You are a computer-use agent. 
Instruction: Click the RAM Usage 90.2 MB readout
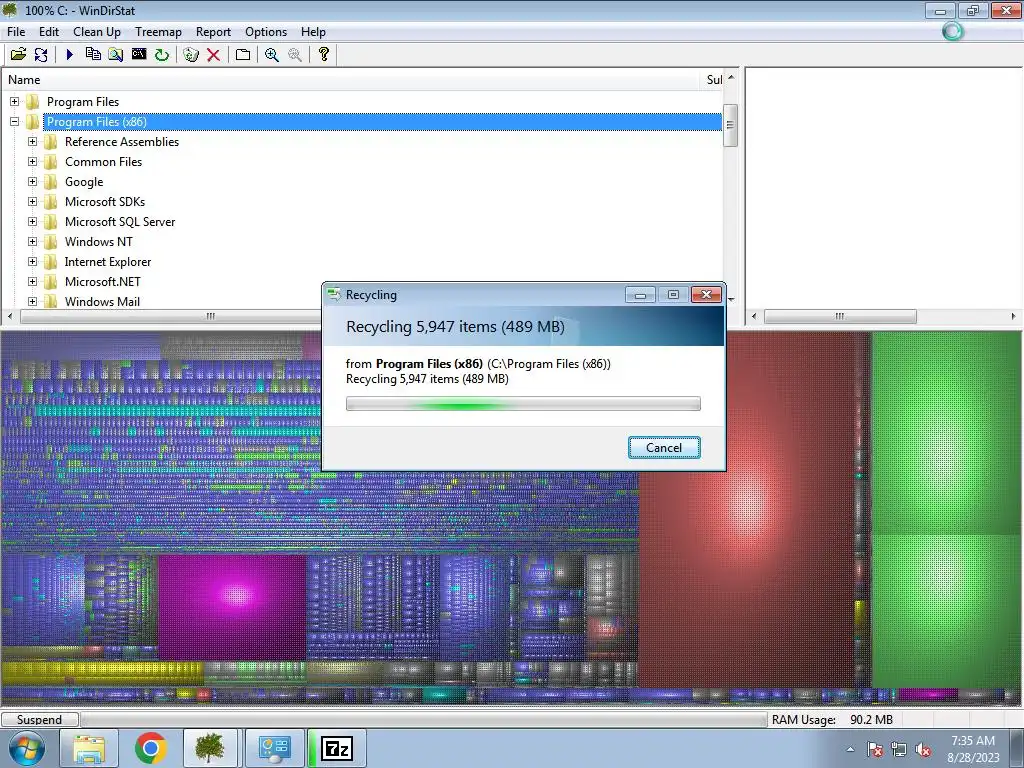pos(832,720)
